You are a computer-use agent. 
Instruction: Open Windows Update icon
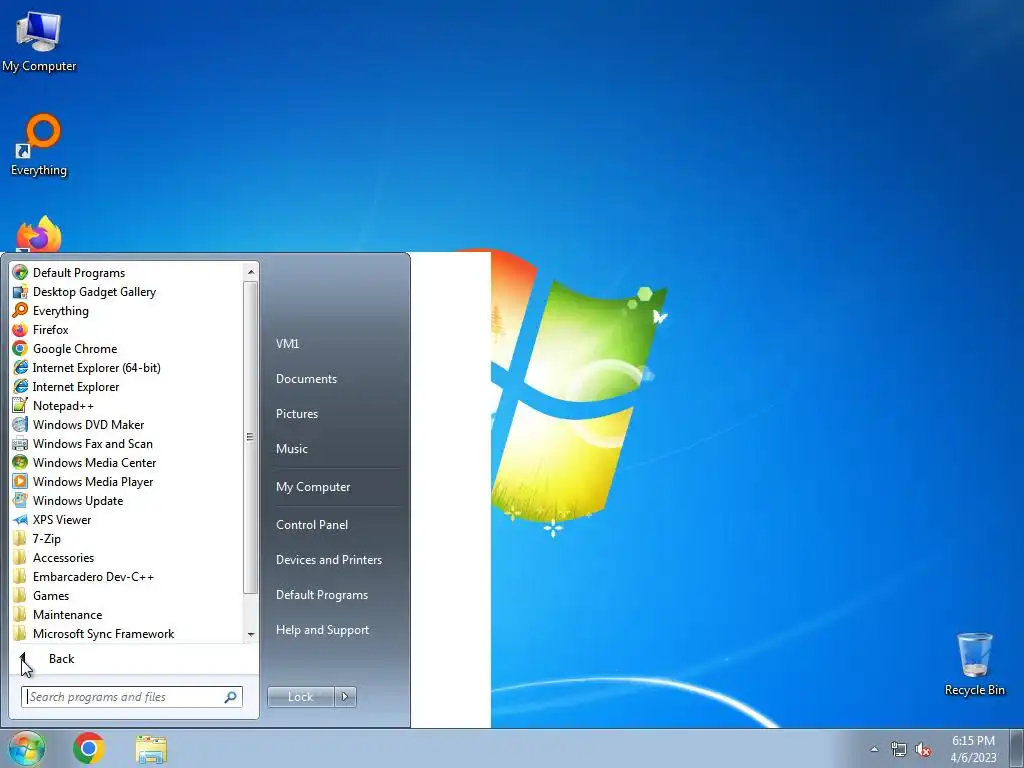pos(20,500)
